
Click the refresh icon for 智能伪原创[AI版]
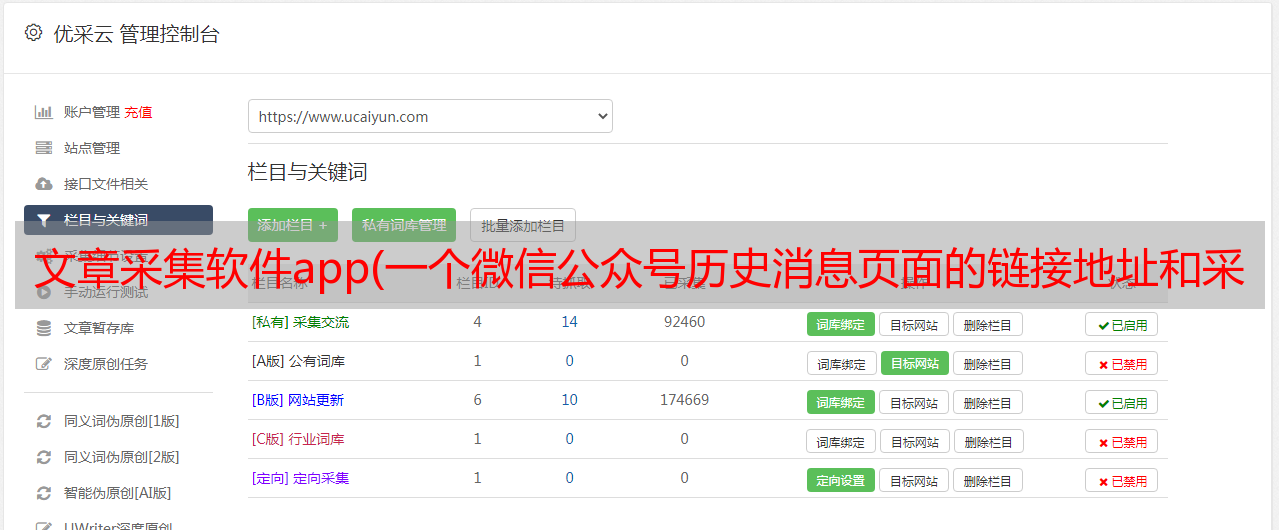coord(43,493)
